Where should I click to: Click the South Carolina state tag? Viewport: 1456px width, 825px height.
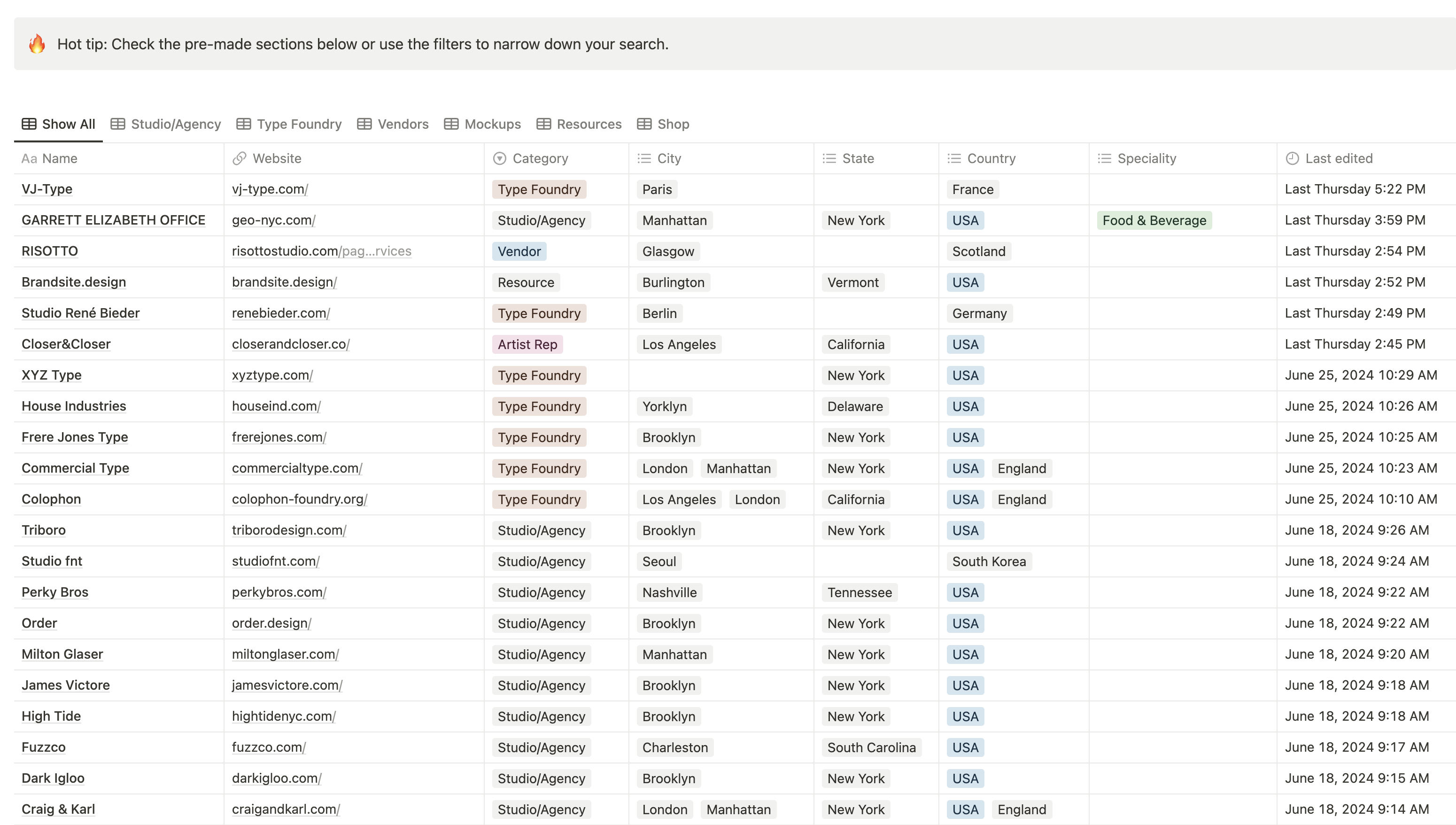pos(872,747)
